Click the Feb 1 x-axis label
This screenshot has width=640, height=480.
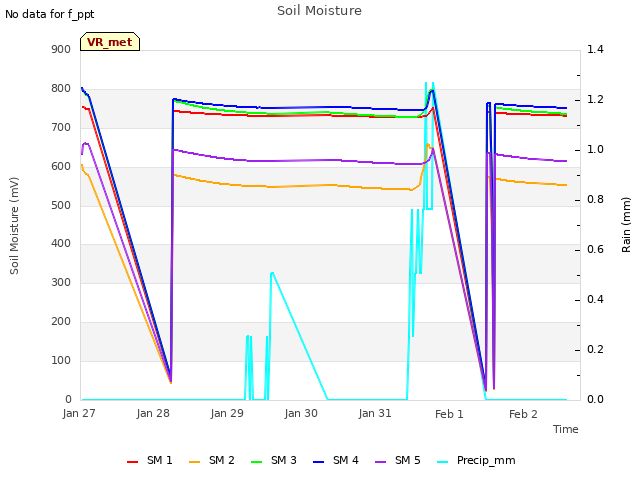[x=449, y=414]
